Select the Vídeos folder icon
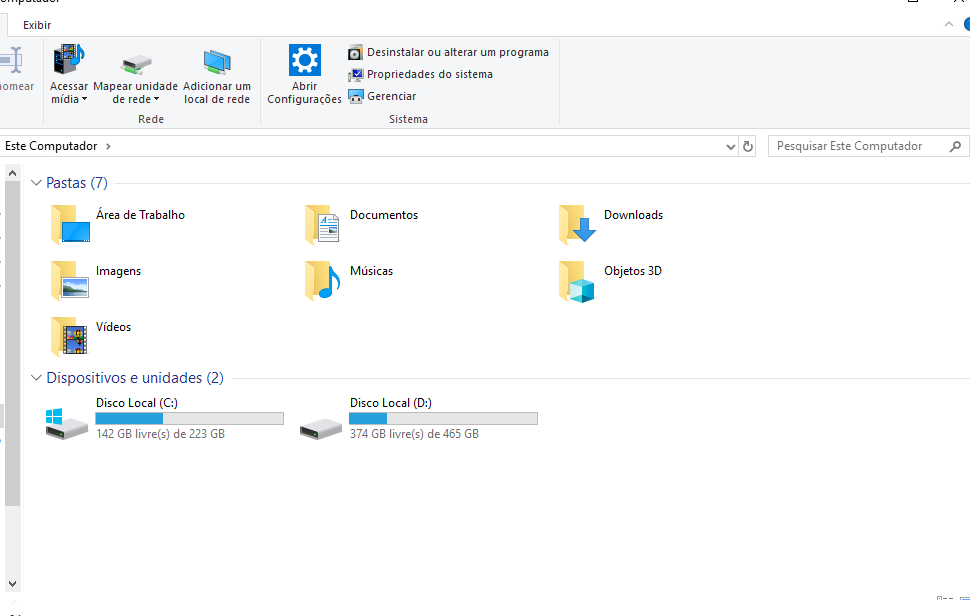Screen dimensions: 970x616 (69, 337)
